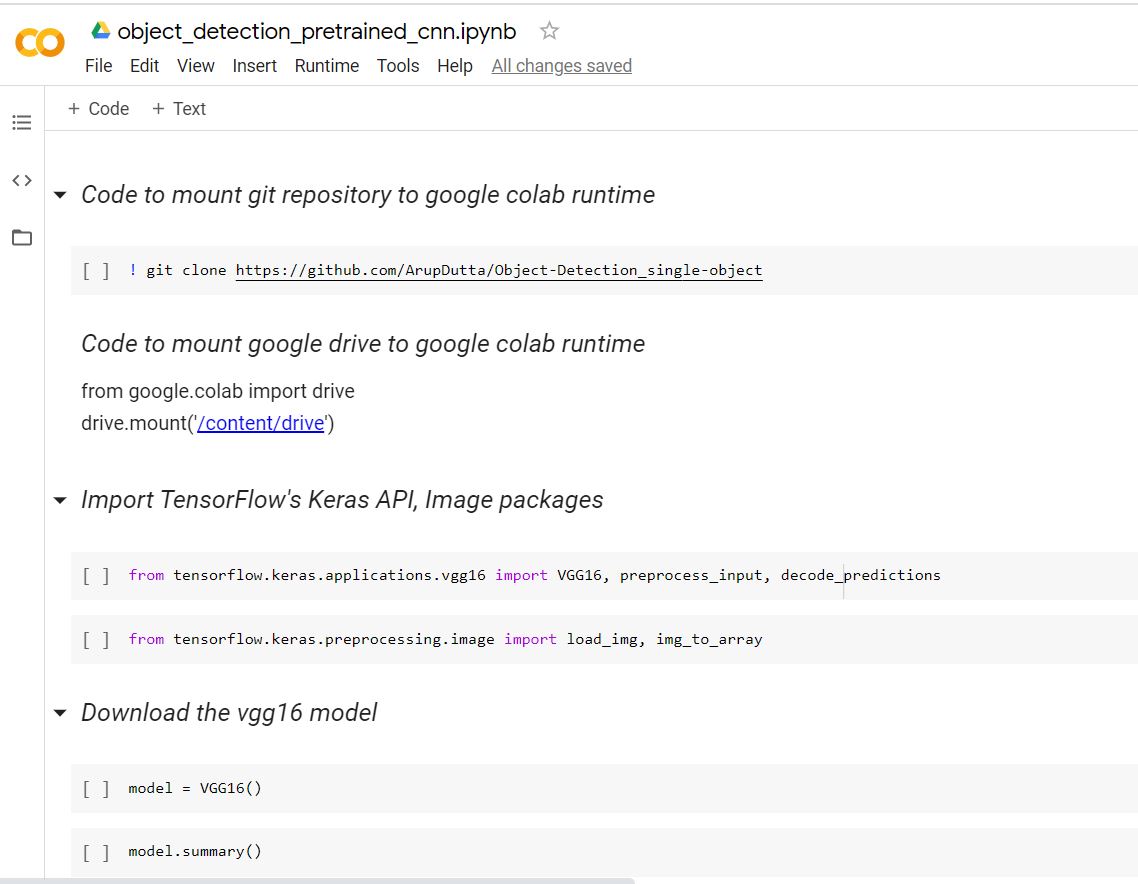1138x884 pixels.
Task: Click the Colab logo icon
Action: click(40, 42)
